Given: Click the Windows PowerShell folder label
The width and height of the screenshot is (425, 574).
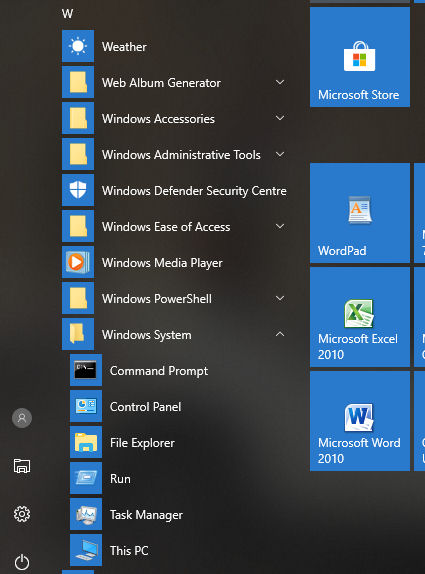Looking at the screenshot, I should point(157,299).
